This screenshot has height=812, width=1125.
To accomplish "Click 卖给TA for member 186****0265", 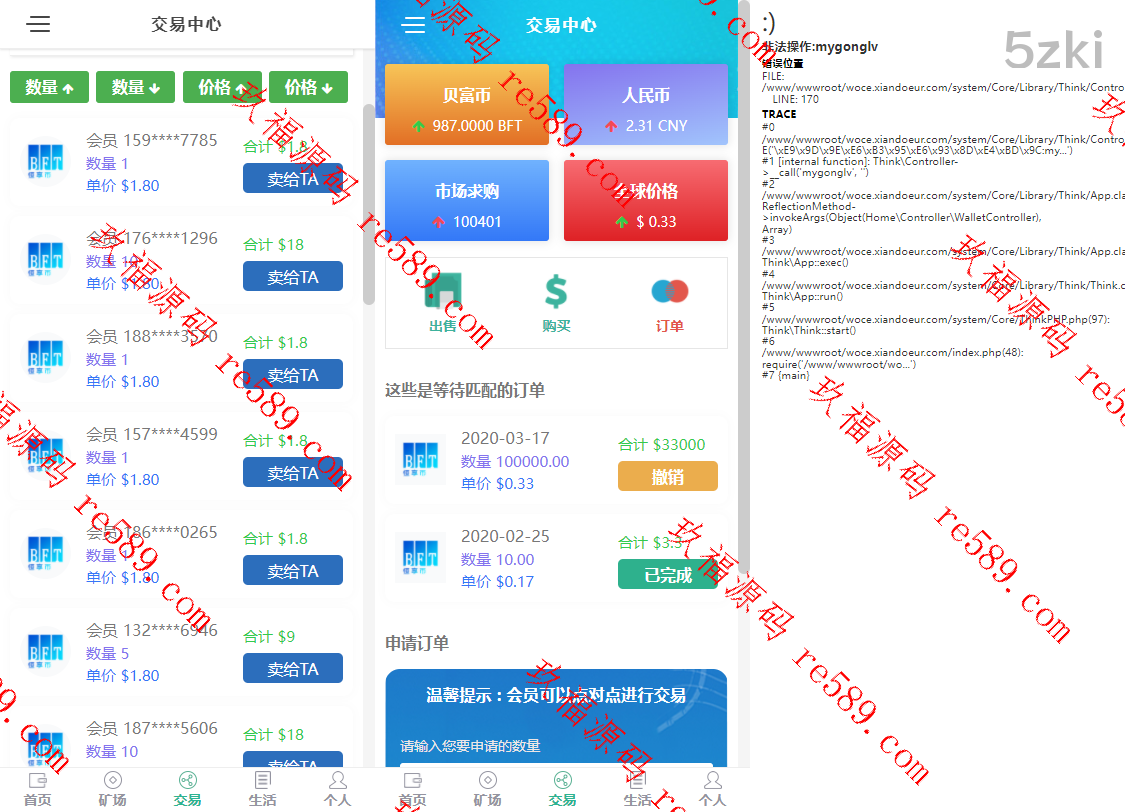I will coord(293,571).
